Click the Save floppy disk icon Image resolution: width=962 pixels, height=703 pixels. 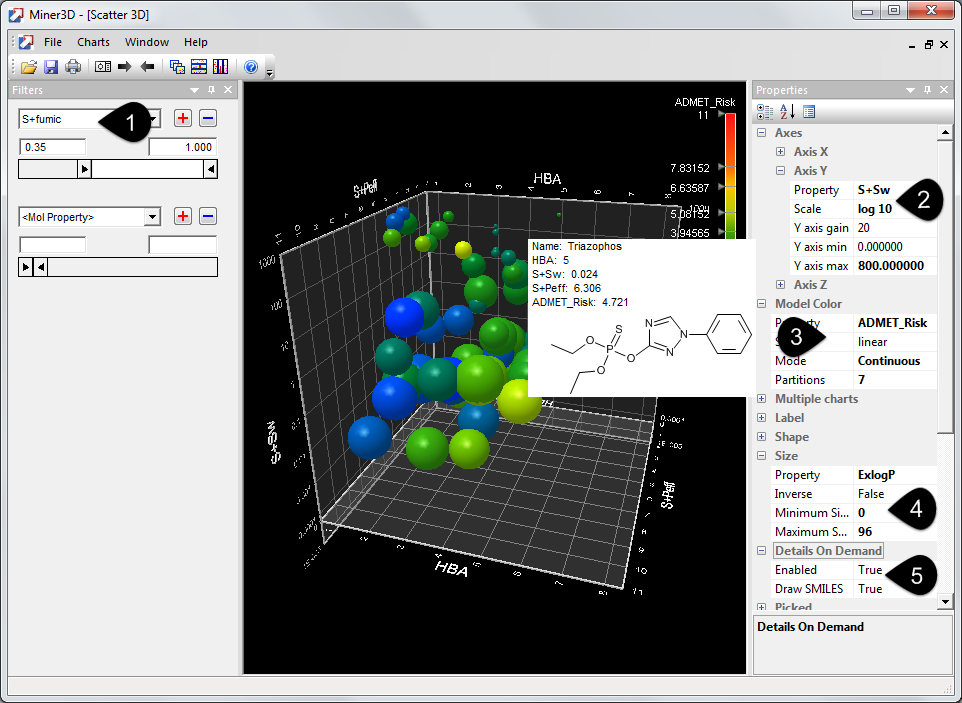[x=51, y=67]
